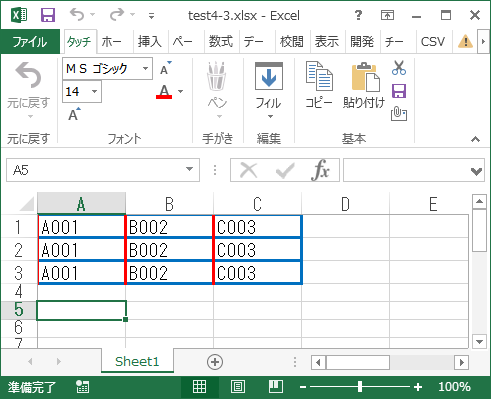
Task: Click the Excel application logo icon
Action: 19,15
